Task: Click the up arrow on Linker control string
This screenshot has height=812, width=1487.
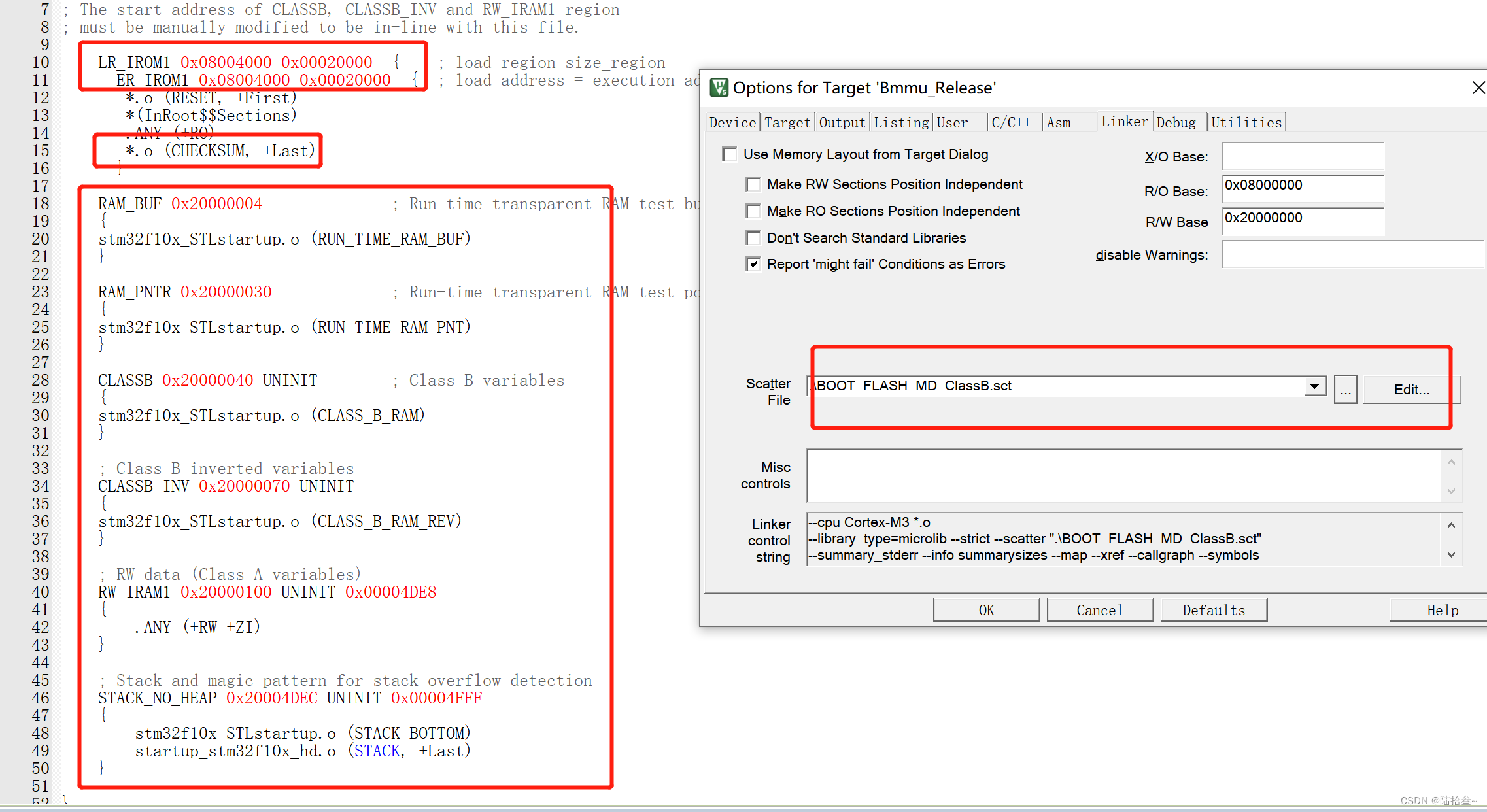Action: click(1450, 526)
